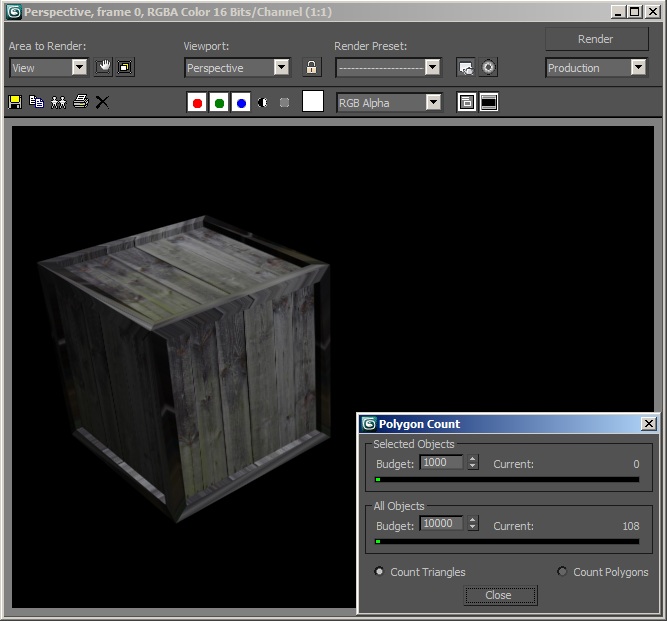
Task: Click the rendered crate image
Action: [184, 369]
